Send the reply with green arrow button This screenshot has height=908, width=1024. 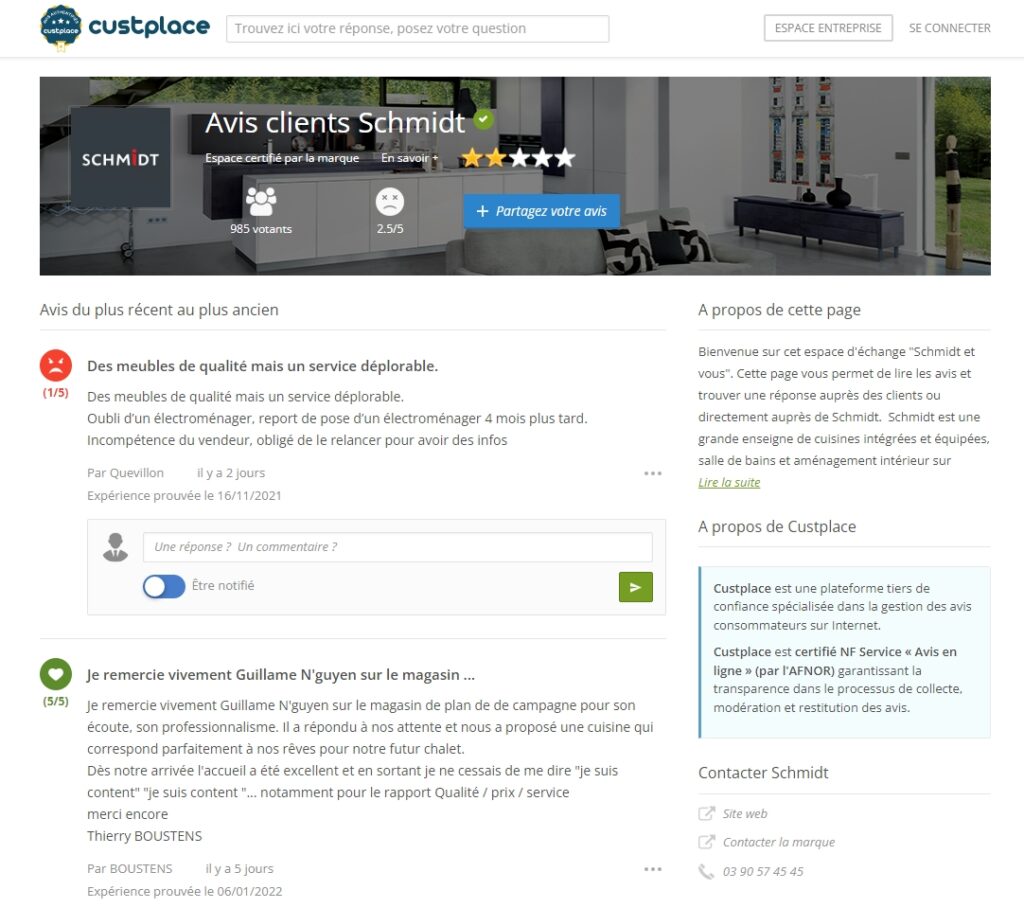click(635, 587)
